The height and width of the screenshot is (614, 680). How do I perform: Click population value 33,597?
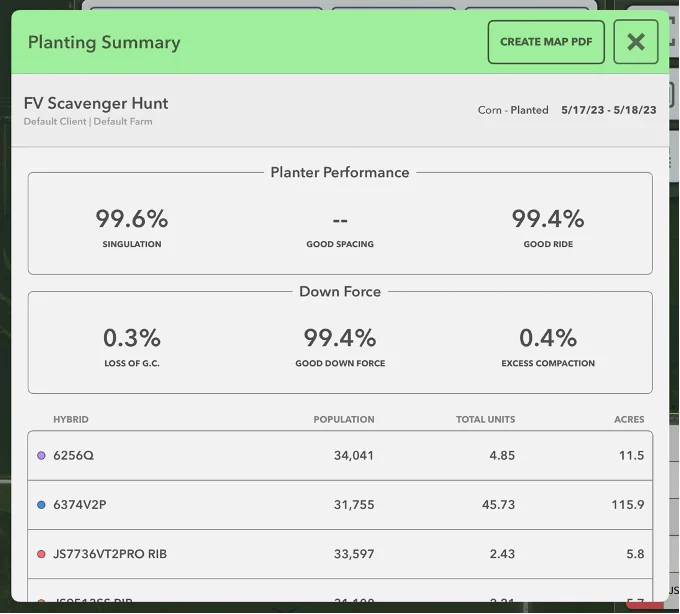pyautogui.click(x=354, y=554)
